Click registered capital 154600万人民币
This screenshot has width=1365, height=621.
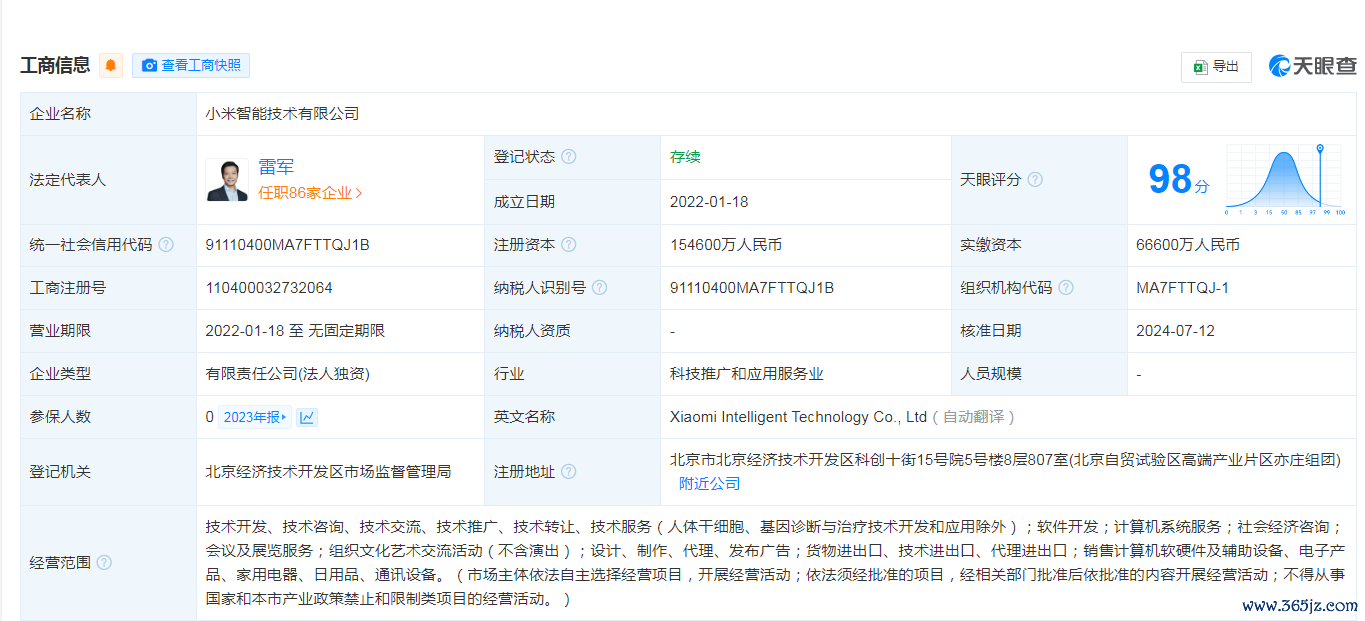[x=726, y=245]
